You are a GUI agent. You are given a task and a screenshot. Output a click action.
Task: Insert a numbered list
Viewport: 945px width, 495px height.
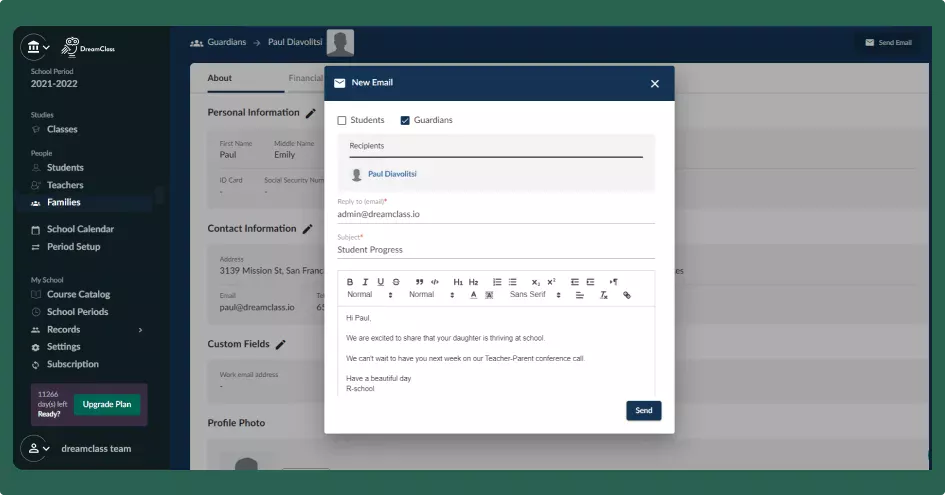pos(497,282)
